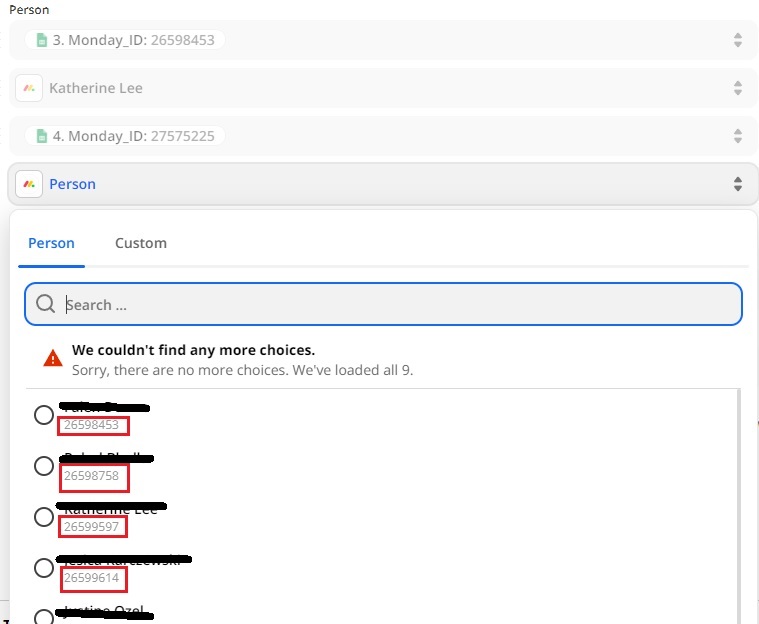Click the choices list vertical scrollbar
The height and width of the screenshot is (624, 759).
point(739,506)
